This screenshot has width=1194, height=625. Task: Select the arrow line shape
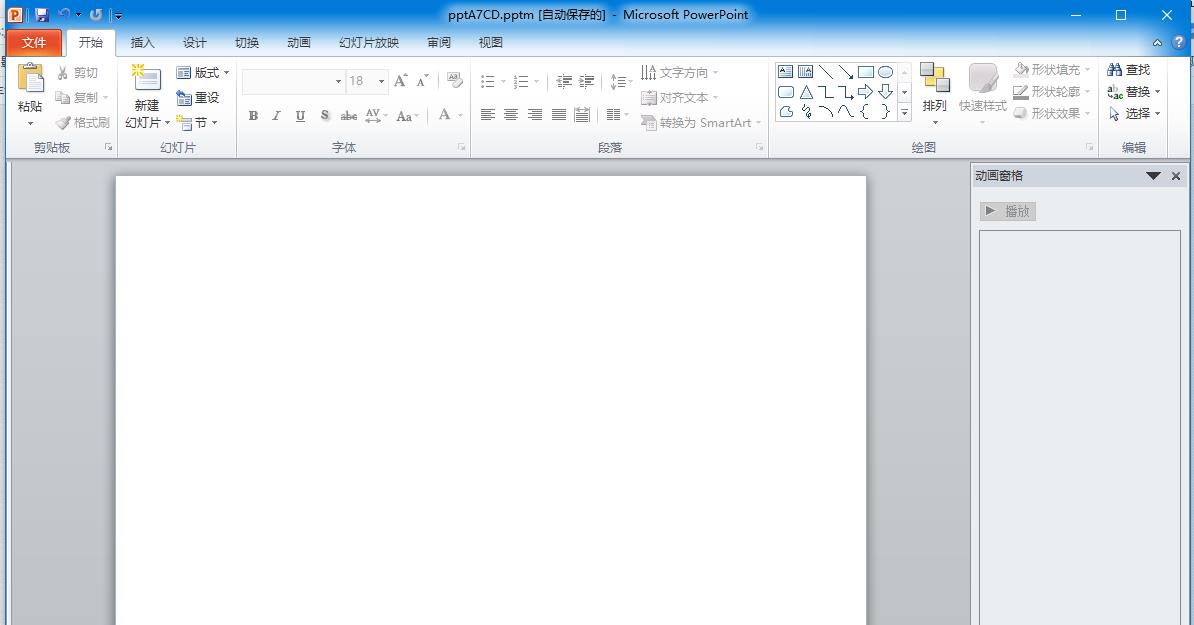(845, 72)
